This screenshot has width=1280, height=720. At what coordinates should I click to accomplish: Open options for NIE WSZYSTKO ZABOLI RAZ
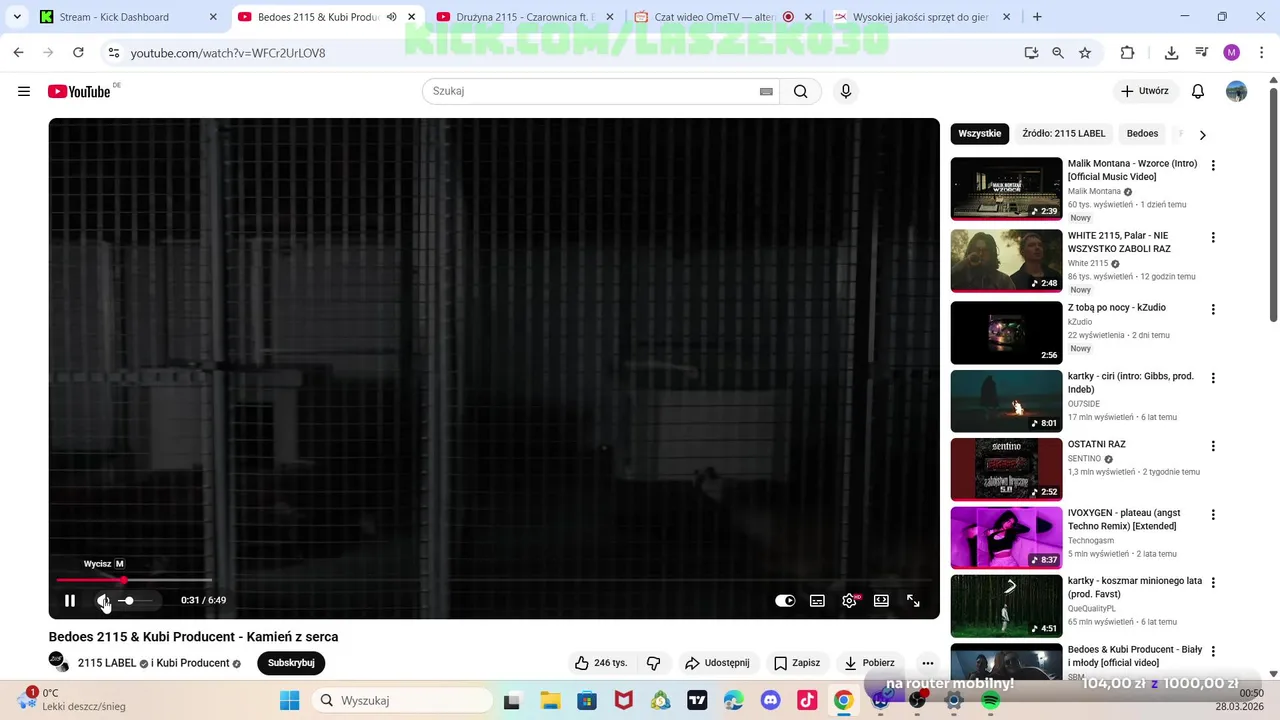pyautogui.click(x=1213, y=238)
